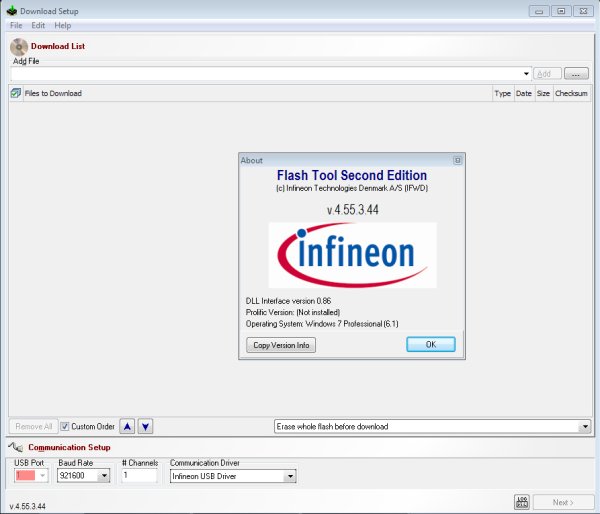Open the File menu
The width and height of the screenshot is (600, 514).
click(x=16, y=25)
